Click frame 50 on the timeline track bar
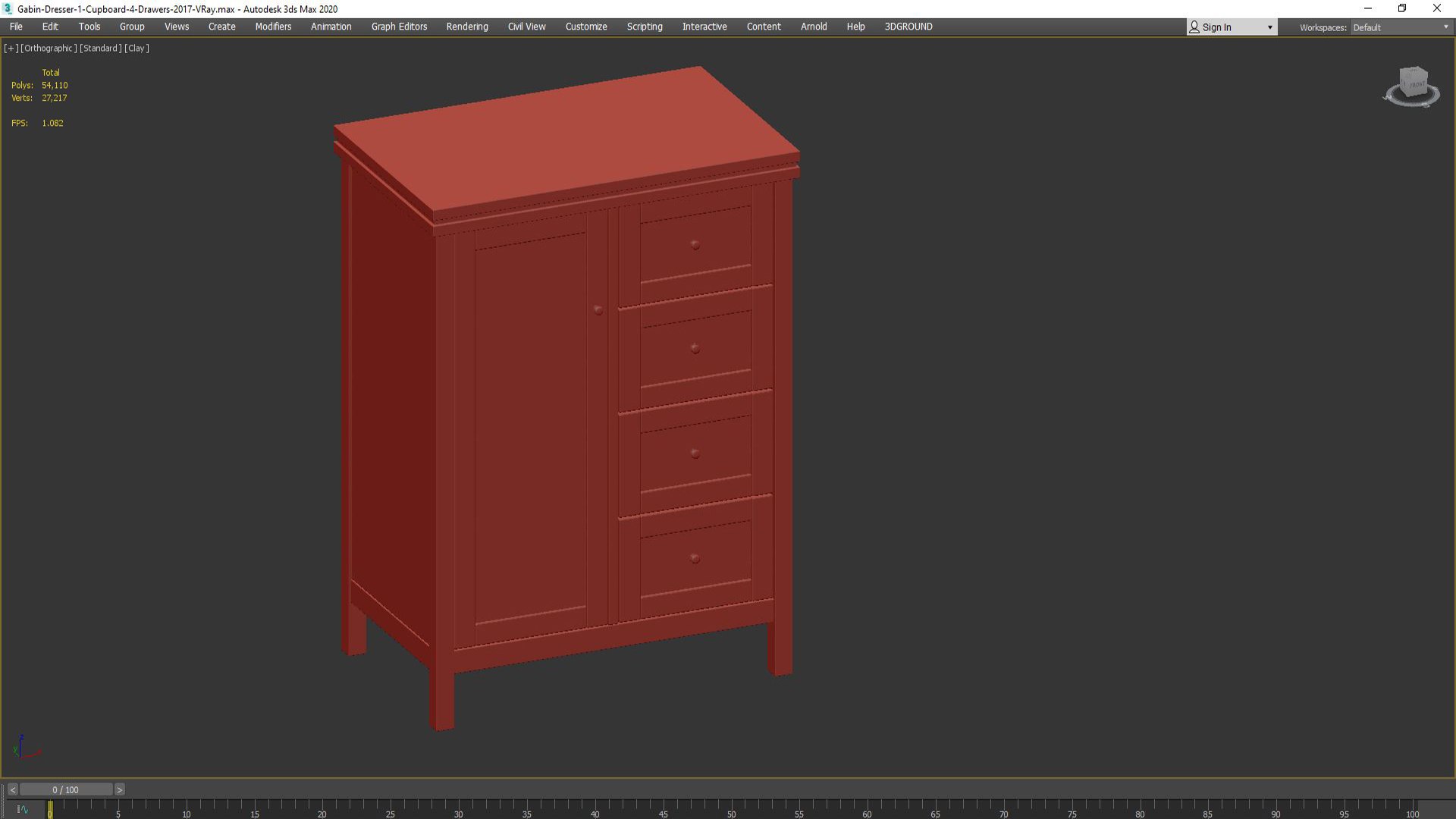 [731, 808]
